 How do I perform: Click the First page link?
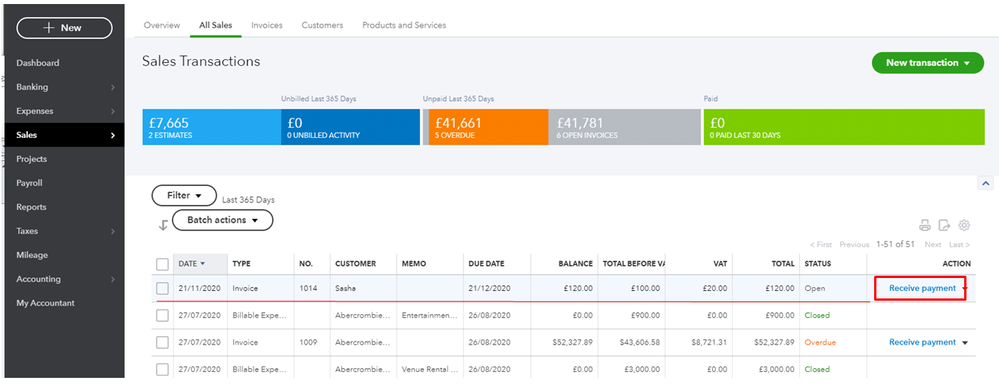click(821, 245)
